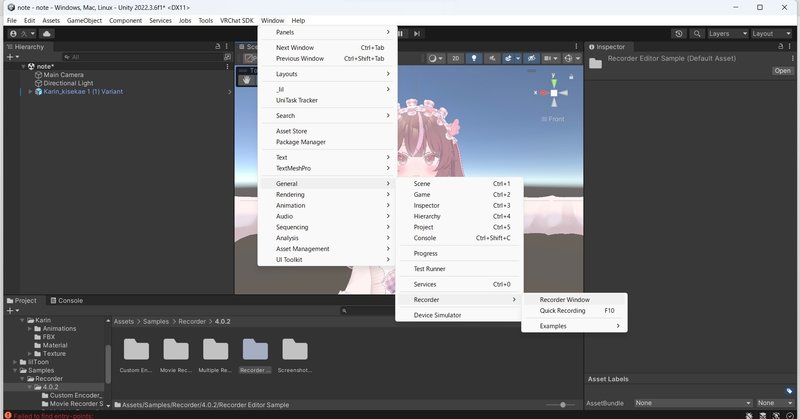Open the Layers dropdown

tap(727, 34)
